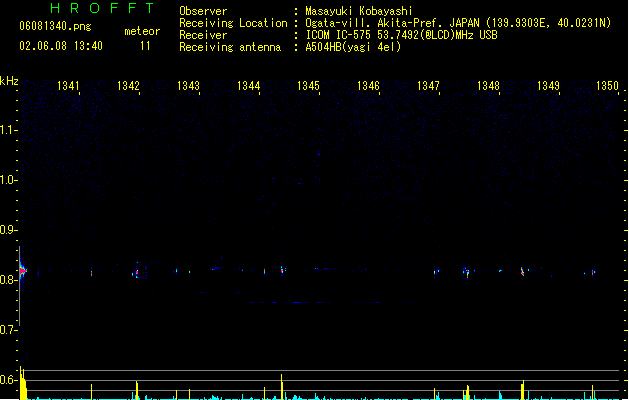Click the 1.1 kHz frequency label

point(7,130)
